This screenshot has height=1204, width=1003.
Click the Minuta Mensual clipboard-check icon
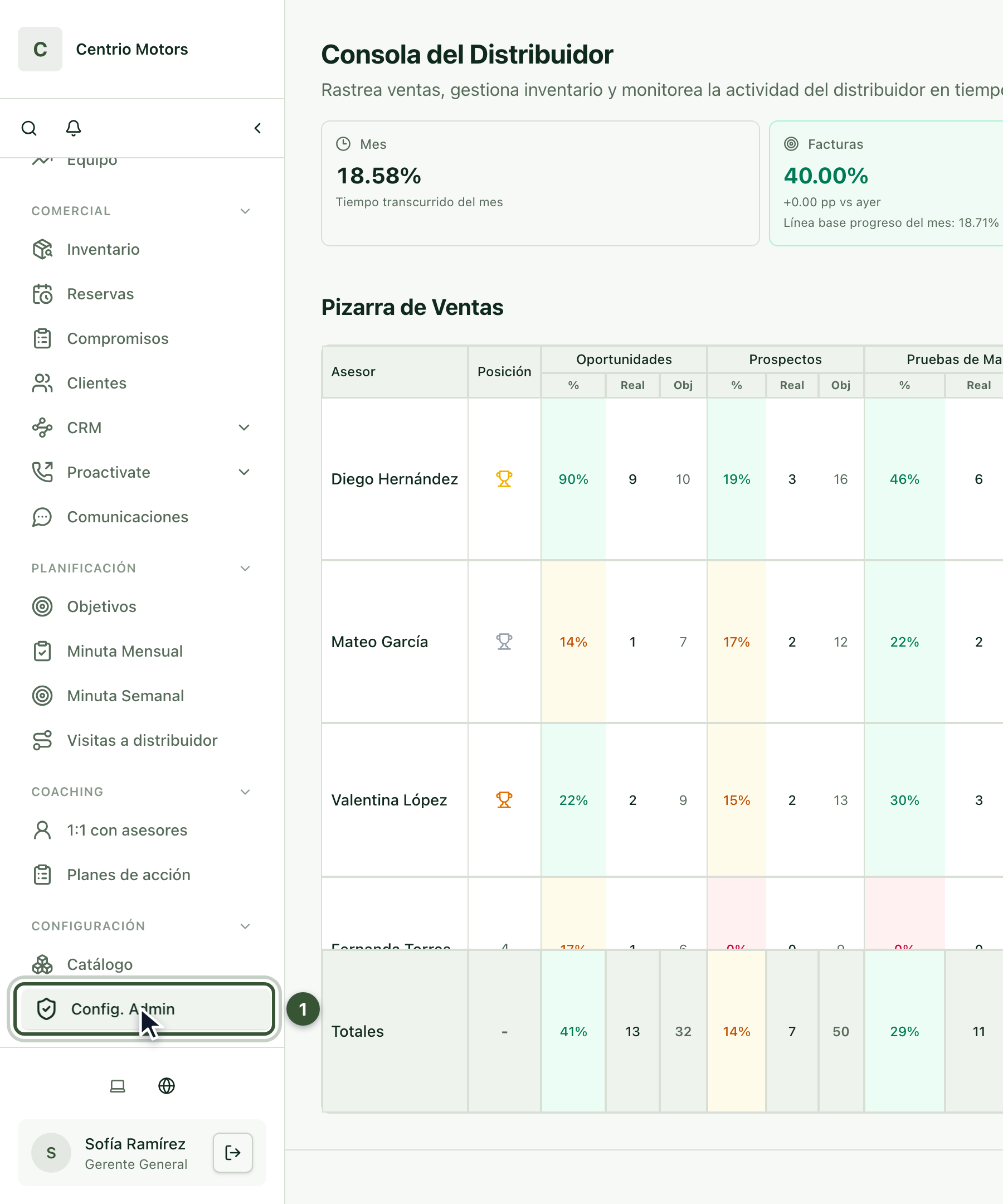pos(42,651)
